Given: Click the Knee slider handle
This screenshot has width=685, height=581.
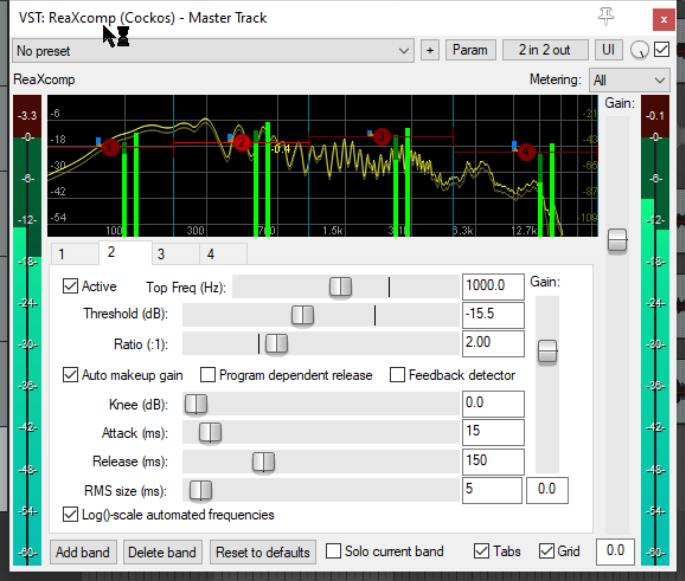Looking at the screenshot, I should [x=196, y=404].
